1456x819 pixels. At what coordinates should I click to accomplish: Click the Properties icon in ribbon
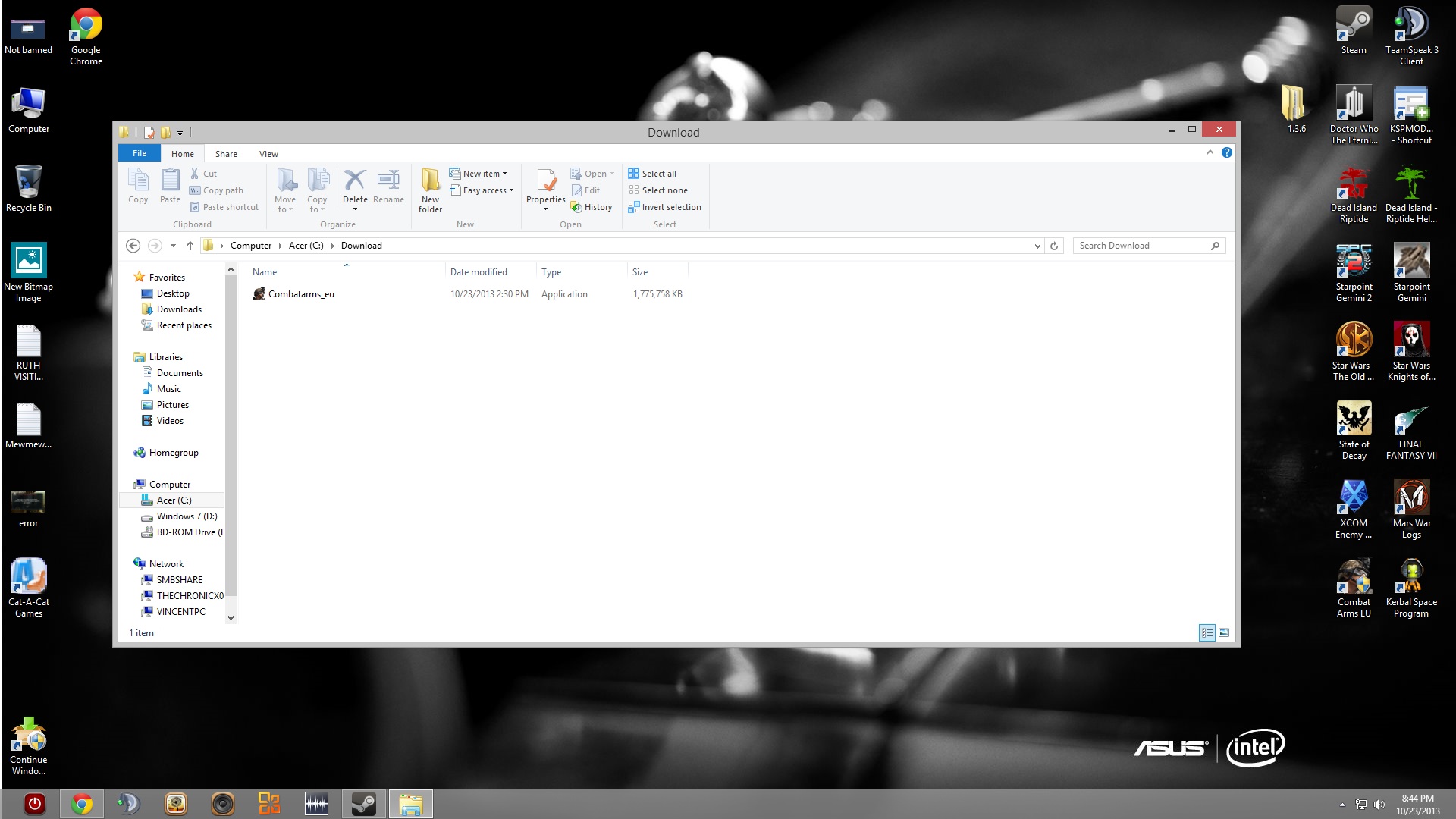(x=546, y=190)
